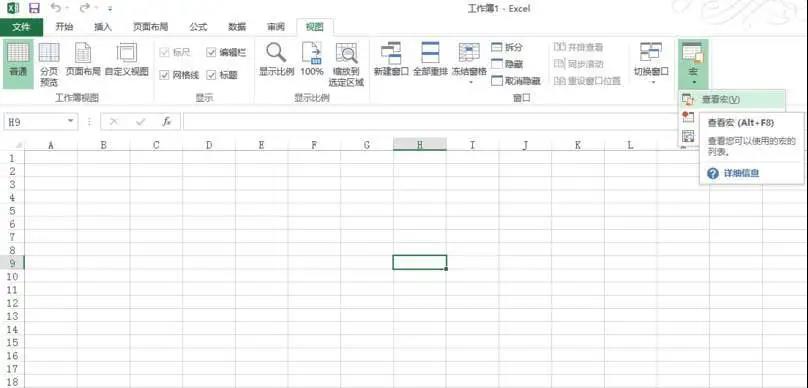Click the relative reference icon below record macro
Viewport: 808px width, 388px height.
[x=688, y=136]
